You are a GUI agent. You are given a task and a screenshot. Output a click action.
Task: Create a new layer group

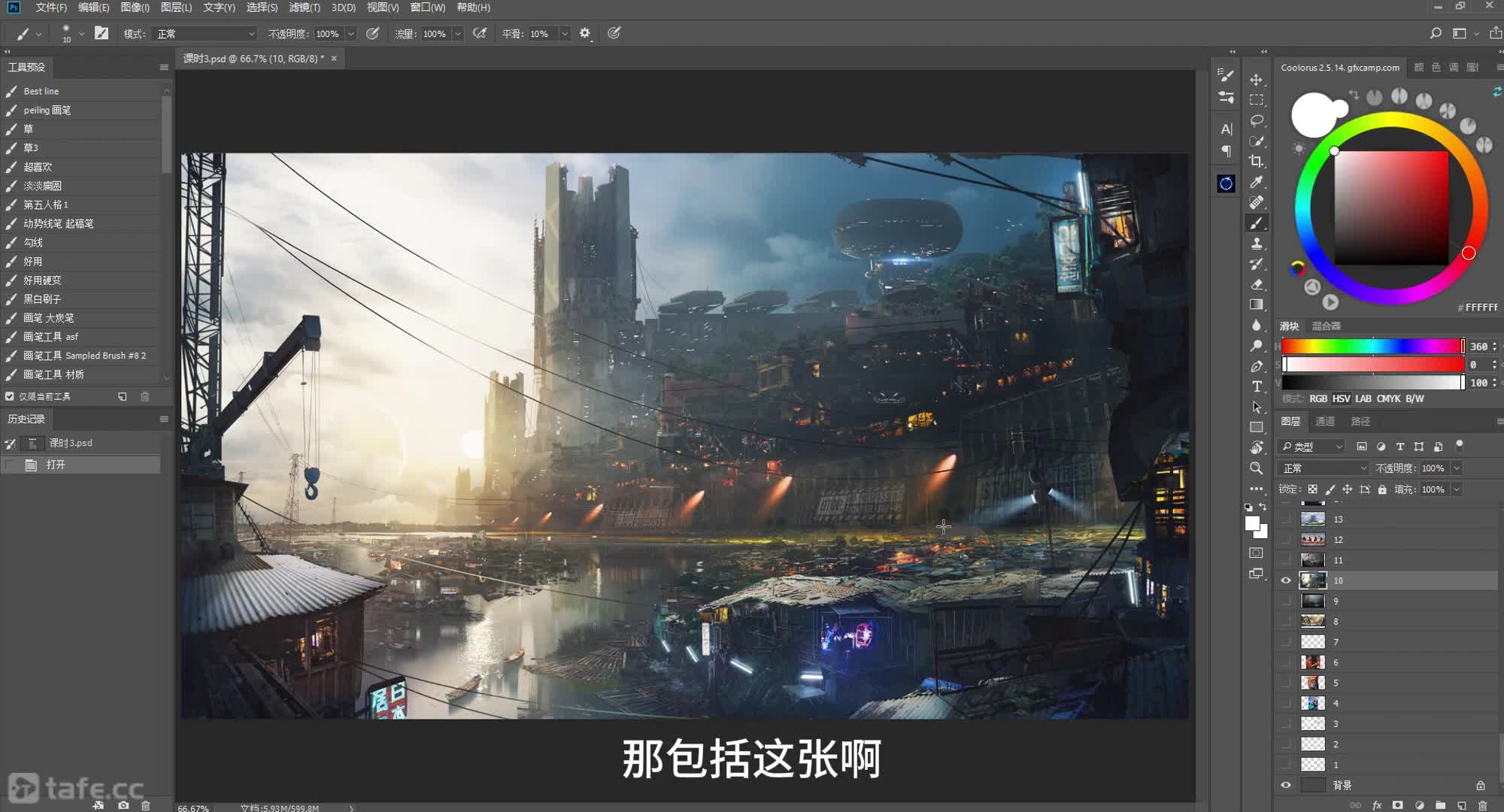(1440, 805)
